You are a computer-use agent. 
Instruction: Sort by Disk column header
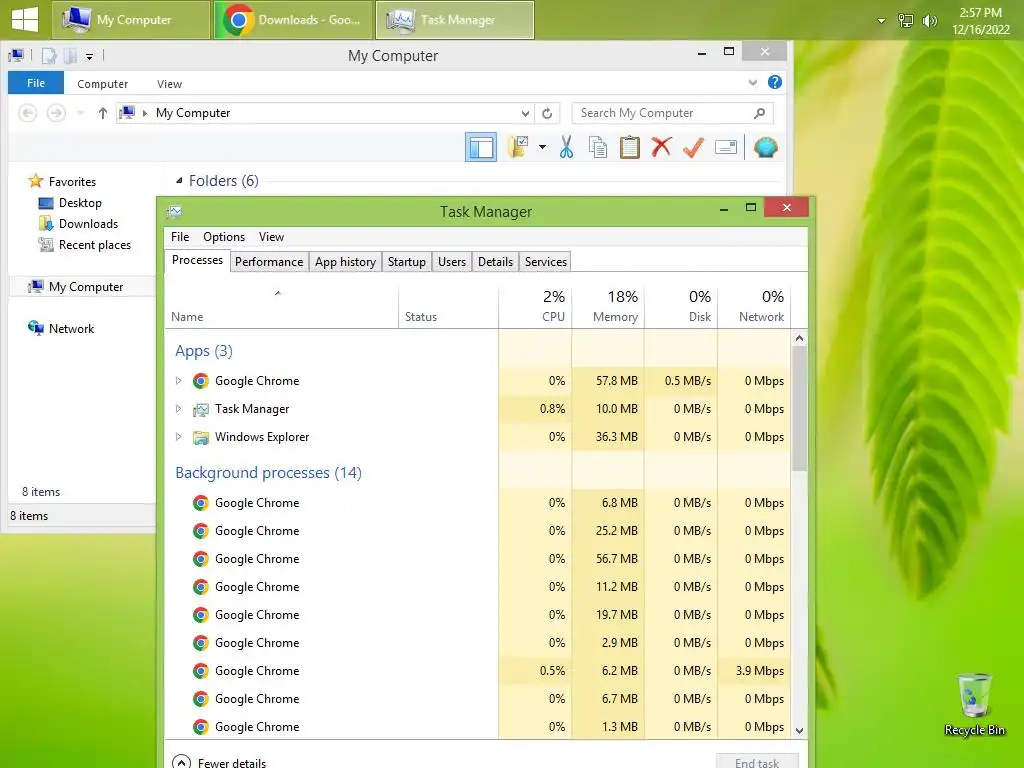(x=681, y=307)
